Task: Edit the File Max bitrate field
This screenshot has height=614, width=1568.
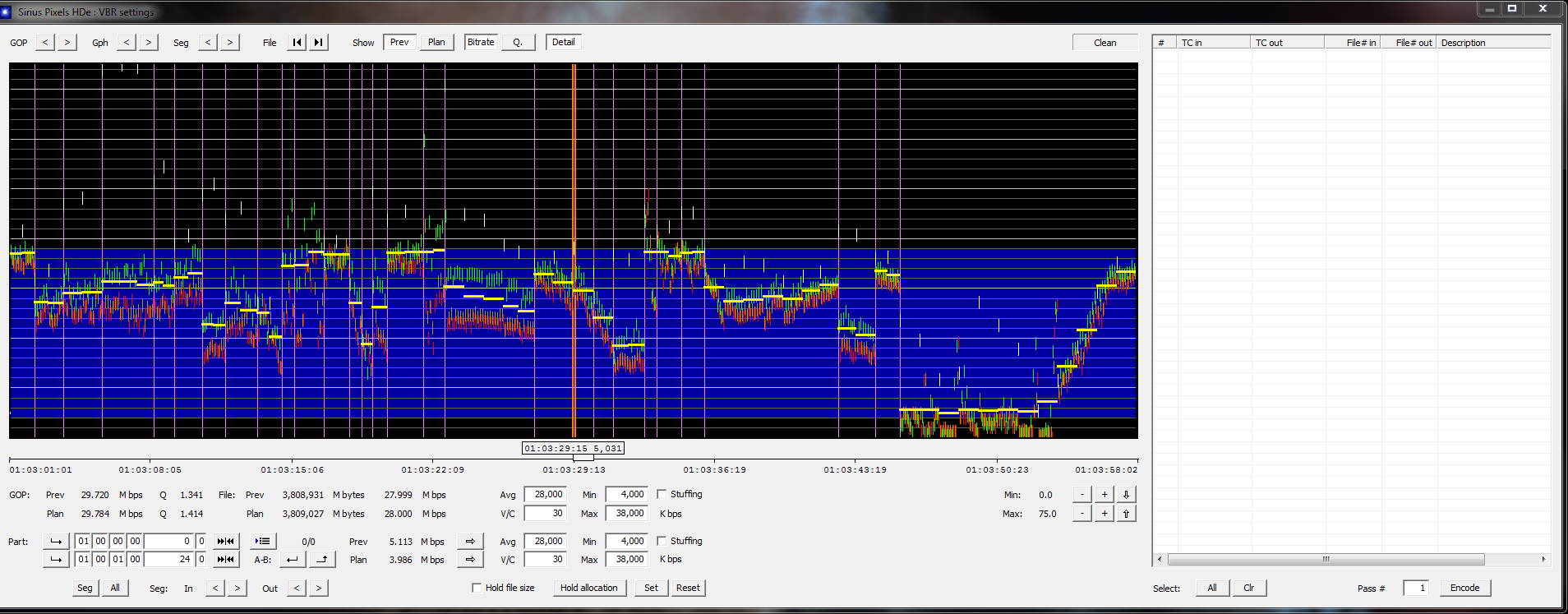Action: tap(627, 514)
